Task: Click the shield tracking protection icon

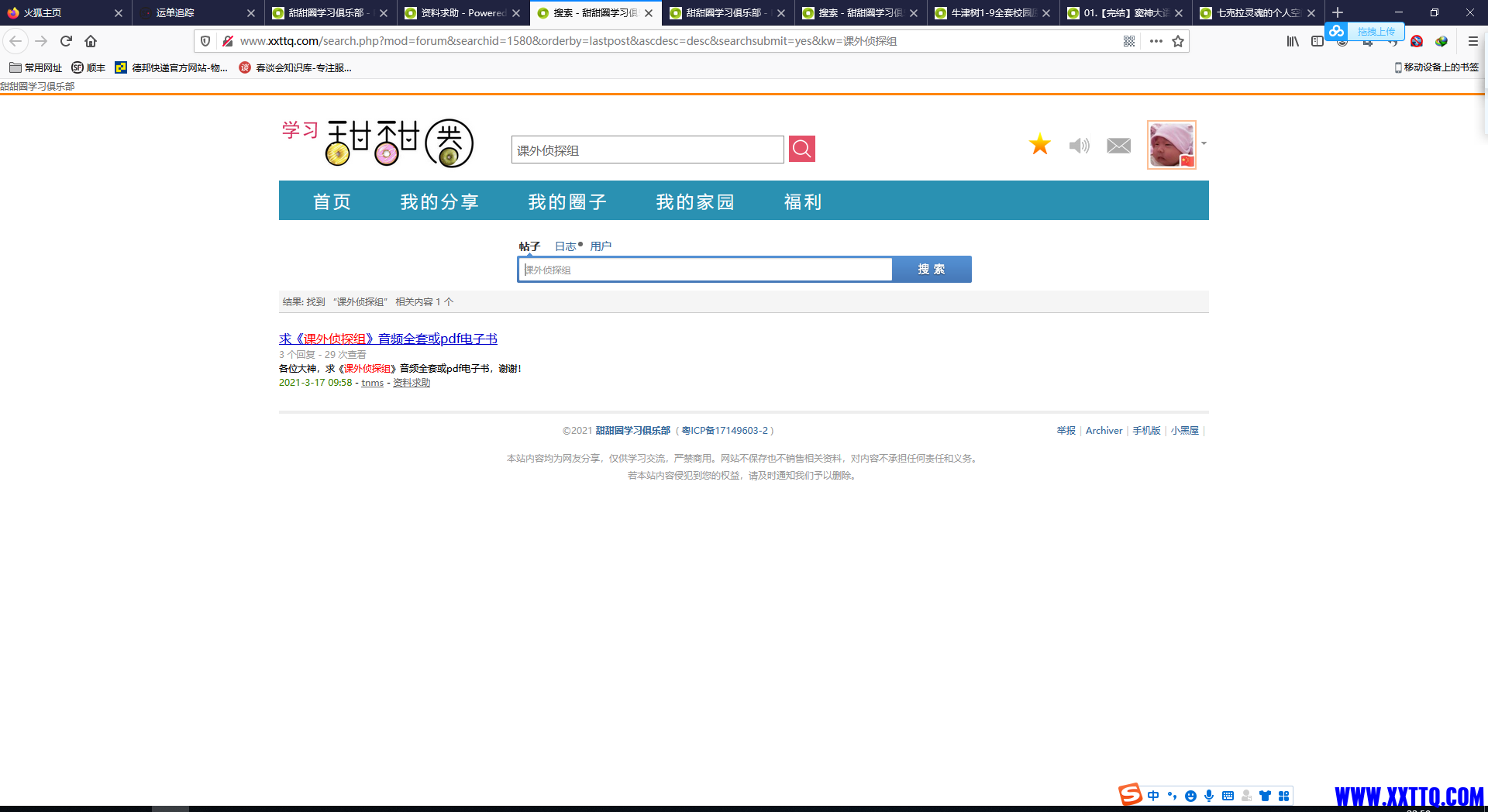Action: point(205,41)
